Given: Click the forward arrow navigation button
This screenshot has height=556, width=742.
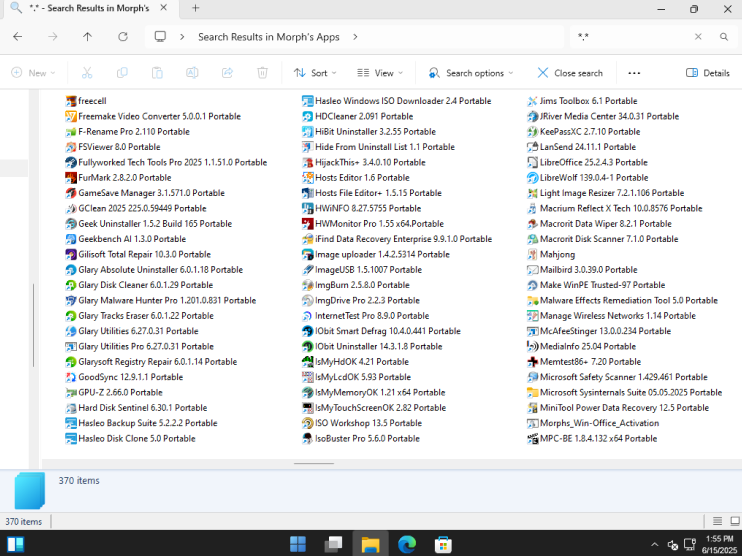Looking at the screenshot, I should click(53, 36).
